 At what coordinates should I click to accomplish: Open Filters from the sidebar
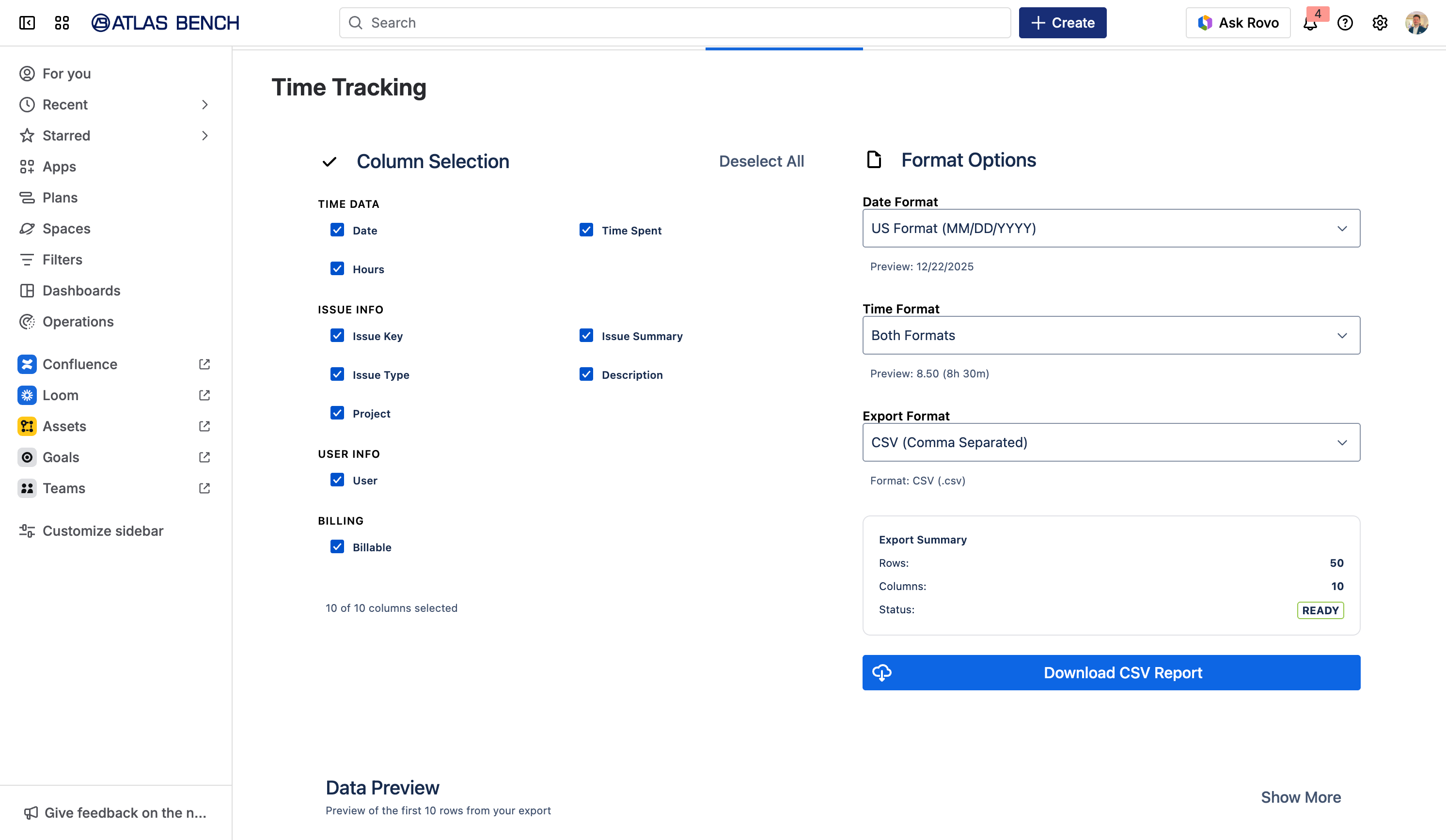click(x=62, y=259)
